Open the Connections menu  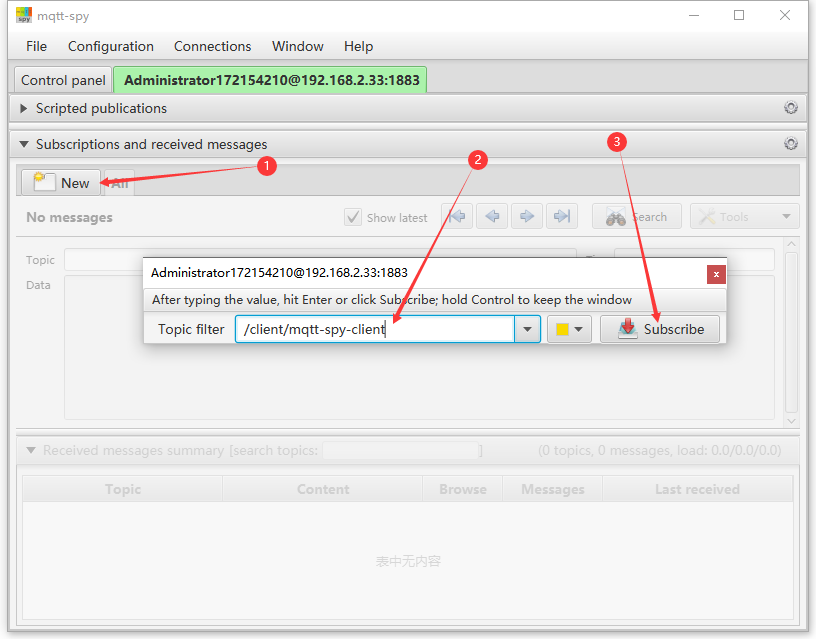click(x=212, y=46)
